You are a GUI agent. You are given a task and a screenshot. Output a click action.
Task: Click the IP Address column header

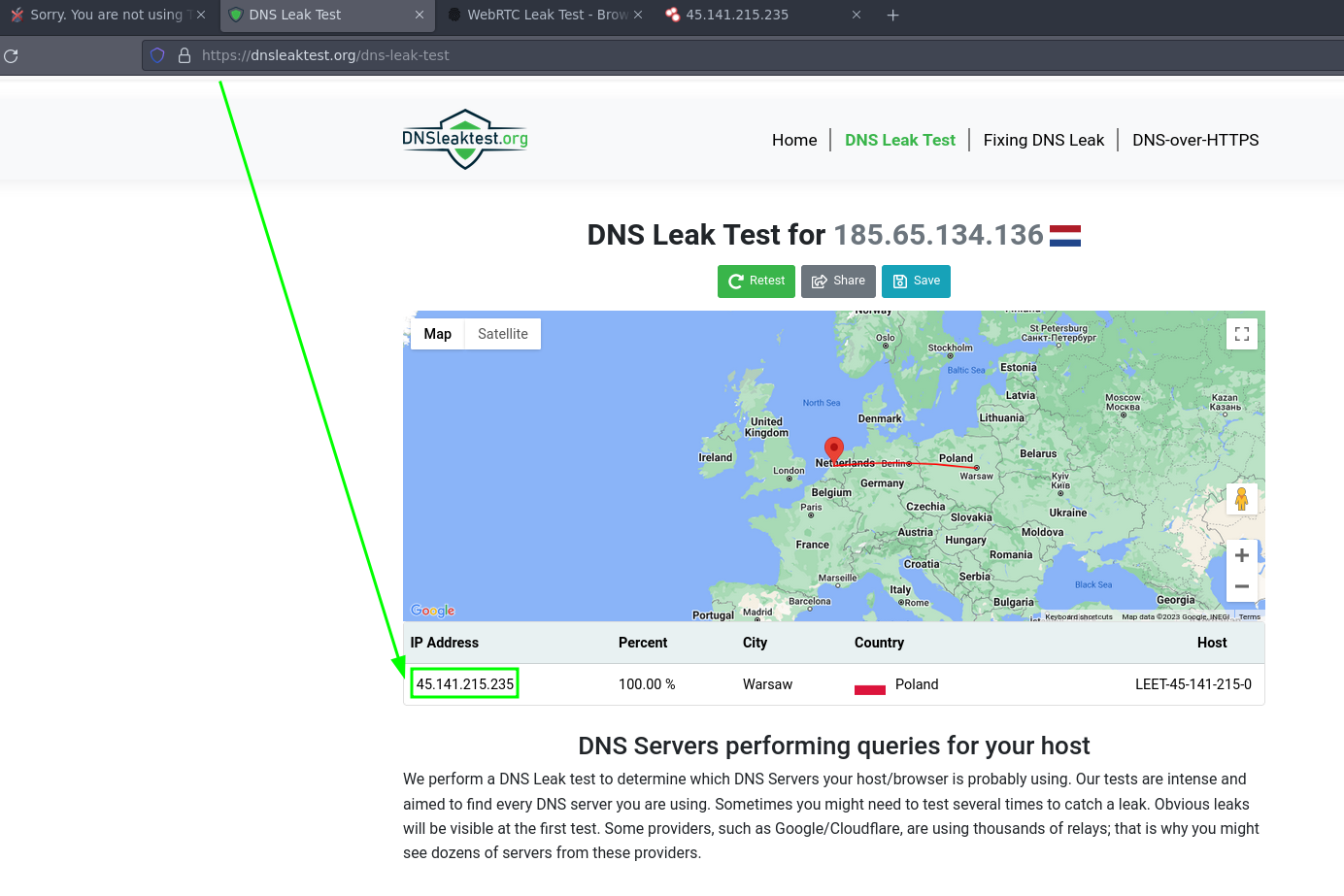click(x=445, y=643)
